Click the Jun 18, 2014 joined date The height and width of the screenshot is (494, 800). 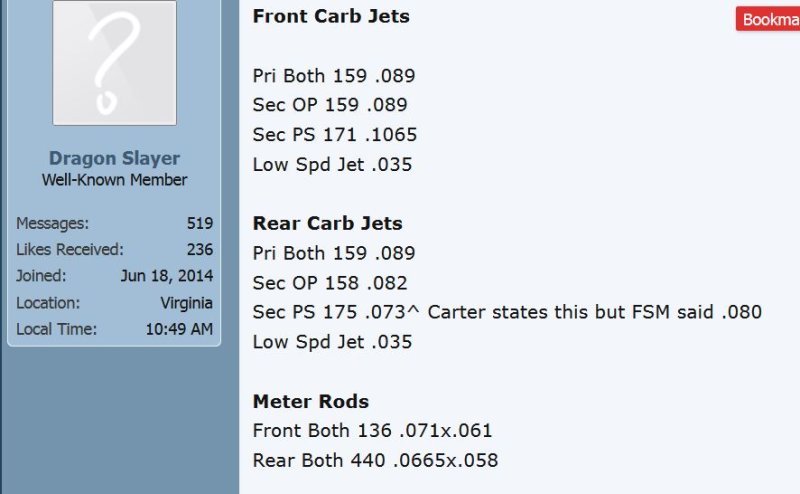point(167,276)
